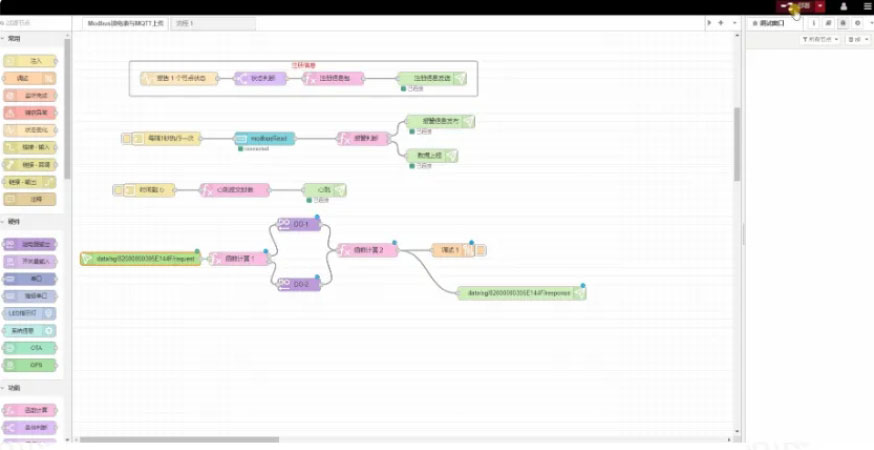Toggle the debug node's output button
Screen dimensions: 874x450
click(481, 250)
